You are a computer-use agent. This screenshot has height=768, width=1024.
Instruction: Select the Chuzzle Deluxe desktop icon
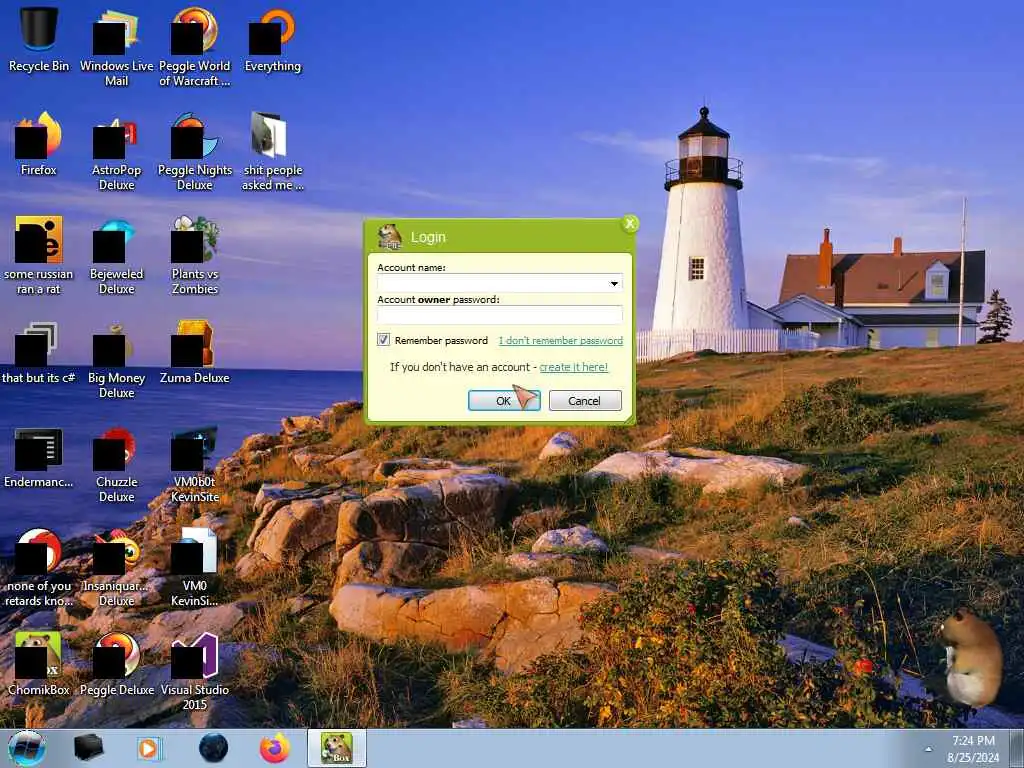(x=116, y=464)
